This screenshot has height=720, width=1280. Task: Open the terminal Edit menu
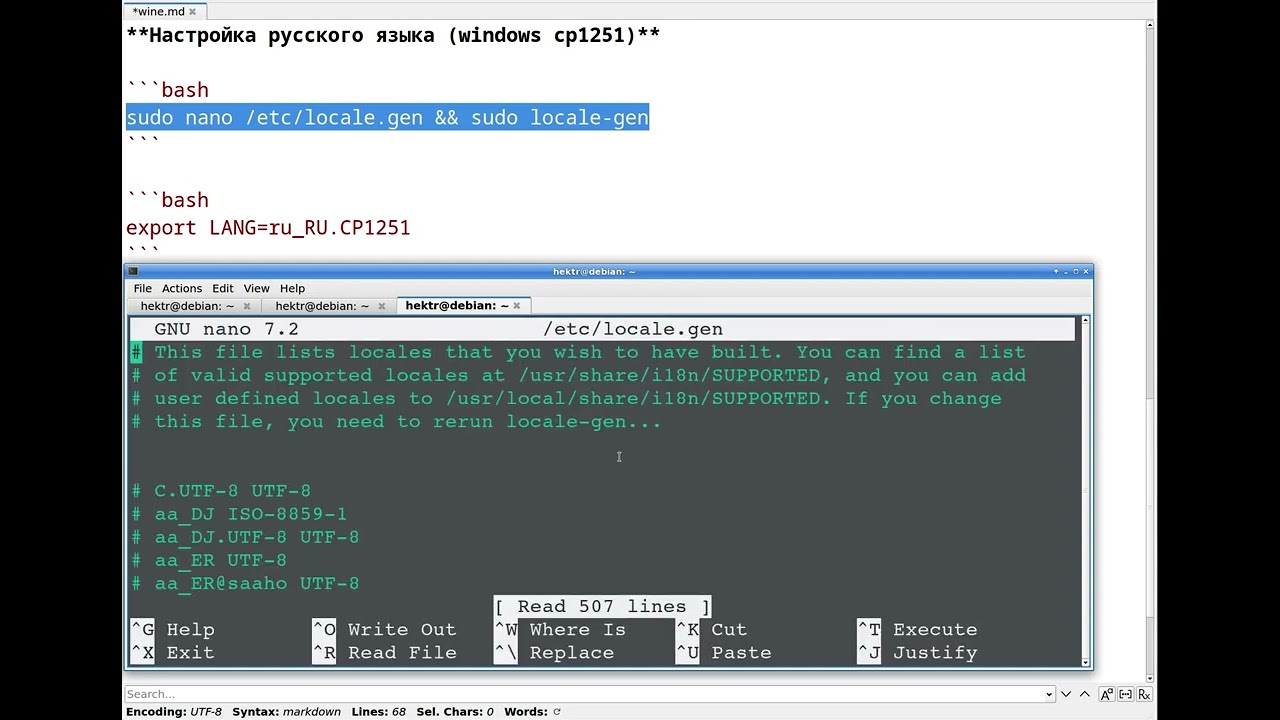tap(223, 288)
